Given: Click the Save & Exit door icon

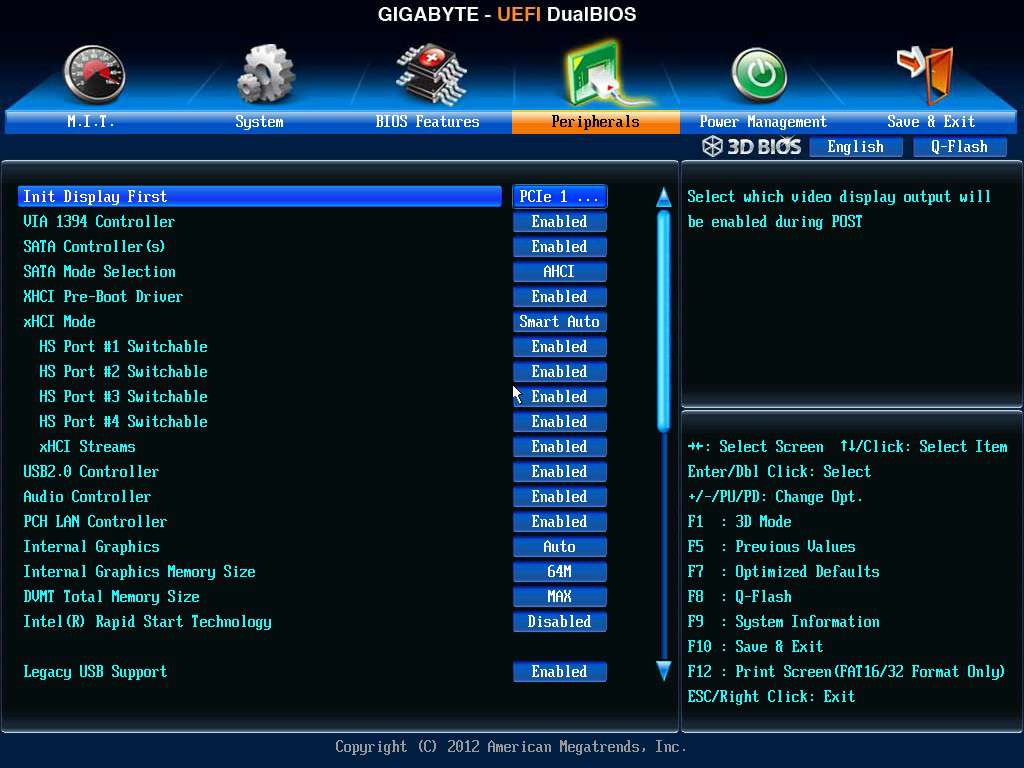Looking at the screenshot, I should pyautogui.click(x=926, y=74).
